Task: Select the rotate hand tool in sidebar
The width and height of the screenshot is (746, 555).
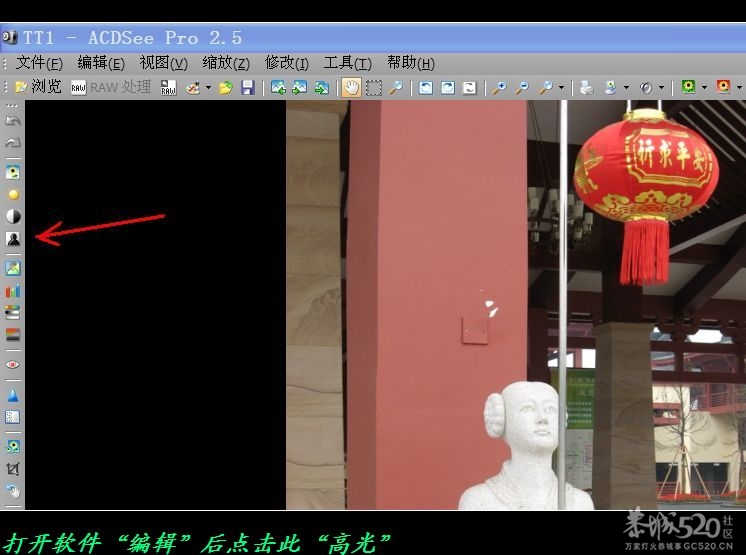Action: pyautogui.click(x=13, y=490)
